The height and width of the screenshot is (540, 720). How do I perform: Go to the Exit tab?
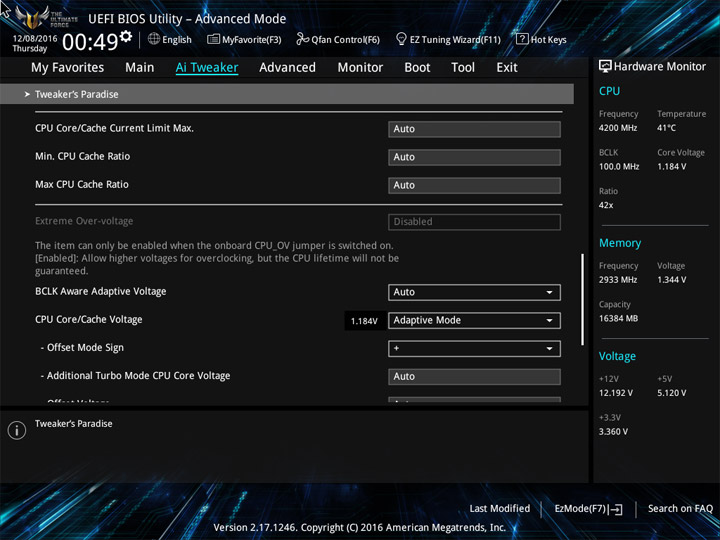point(507,68)
